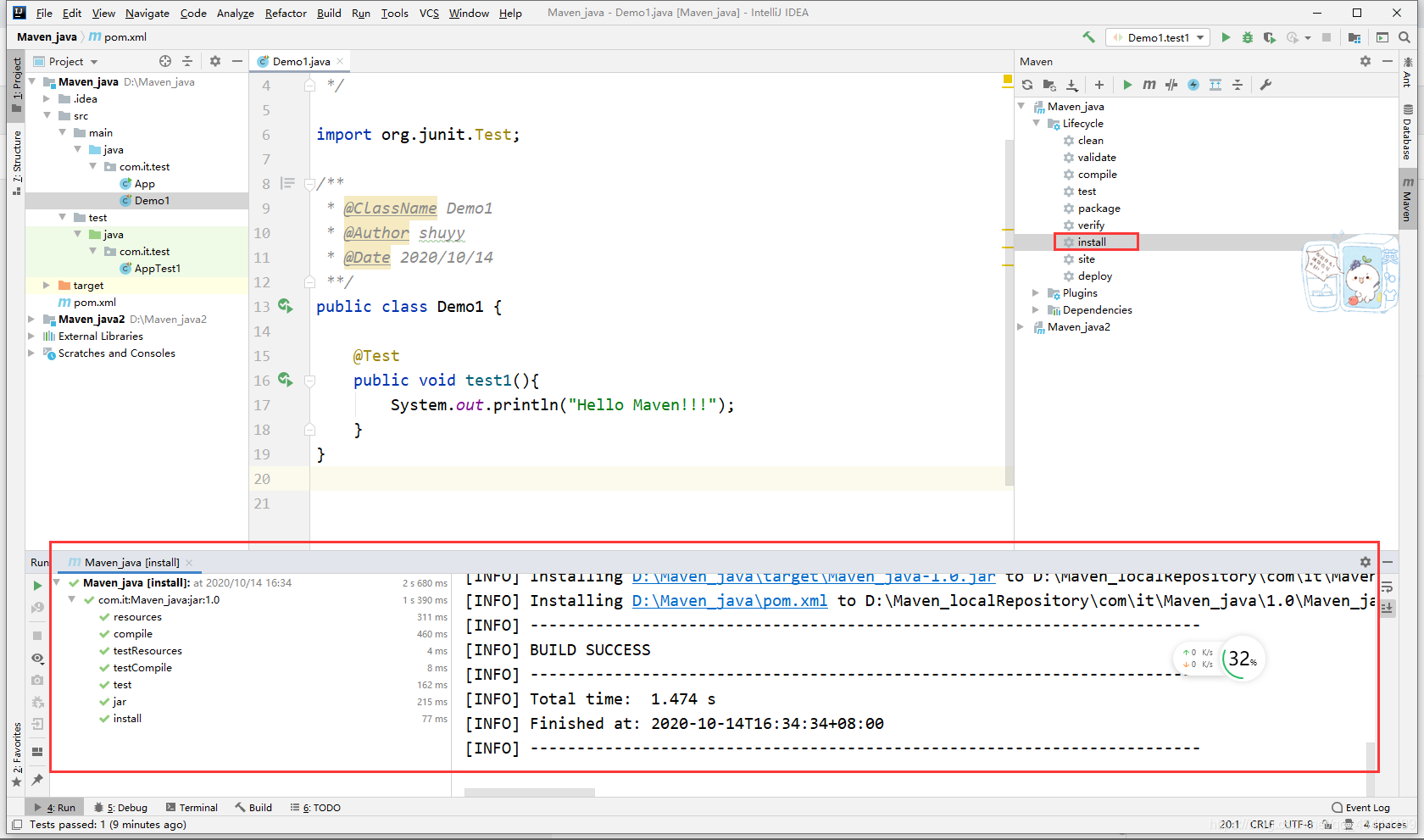Select install lifecycle goal in Maven
Screen dimensions: 1424x840
point(1092,242)
